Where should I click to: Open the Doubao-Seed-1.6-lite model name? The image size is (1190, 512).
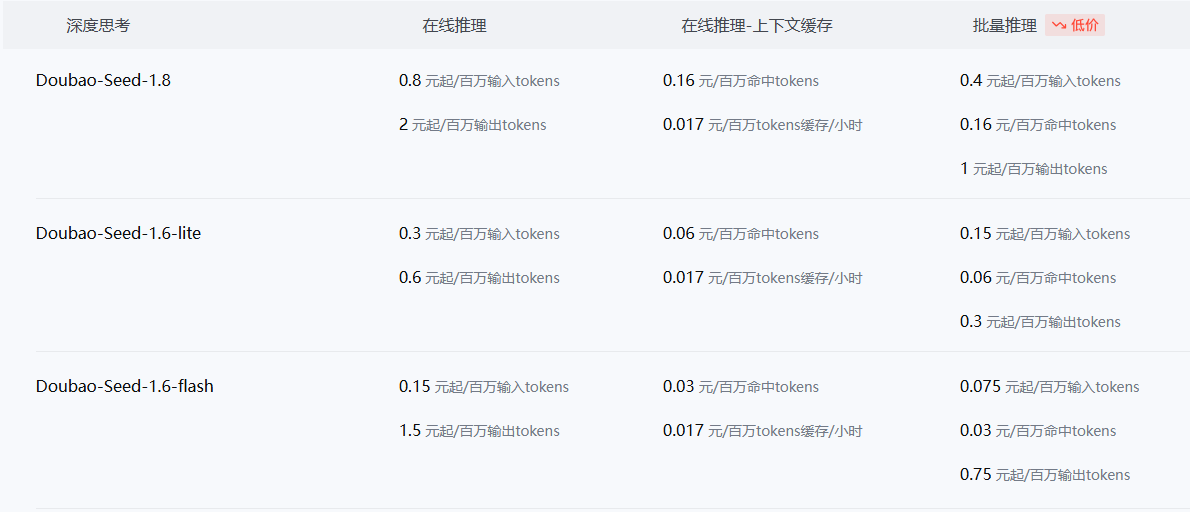[118, 234]
